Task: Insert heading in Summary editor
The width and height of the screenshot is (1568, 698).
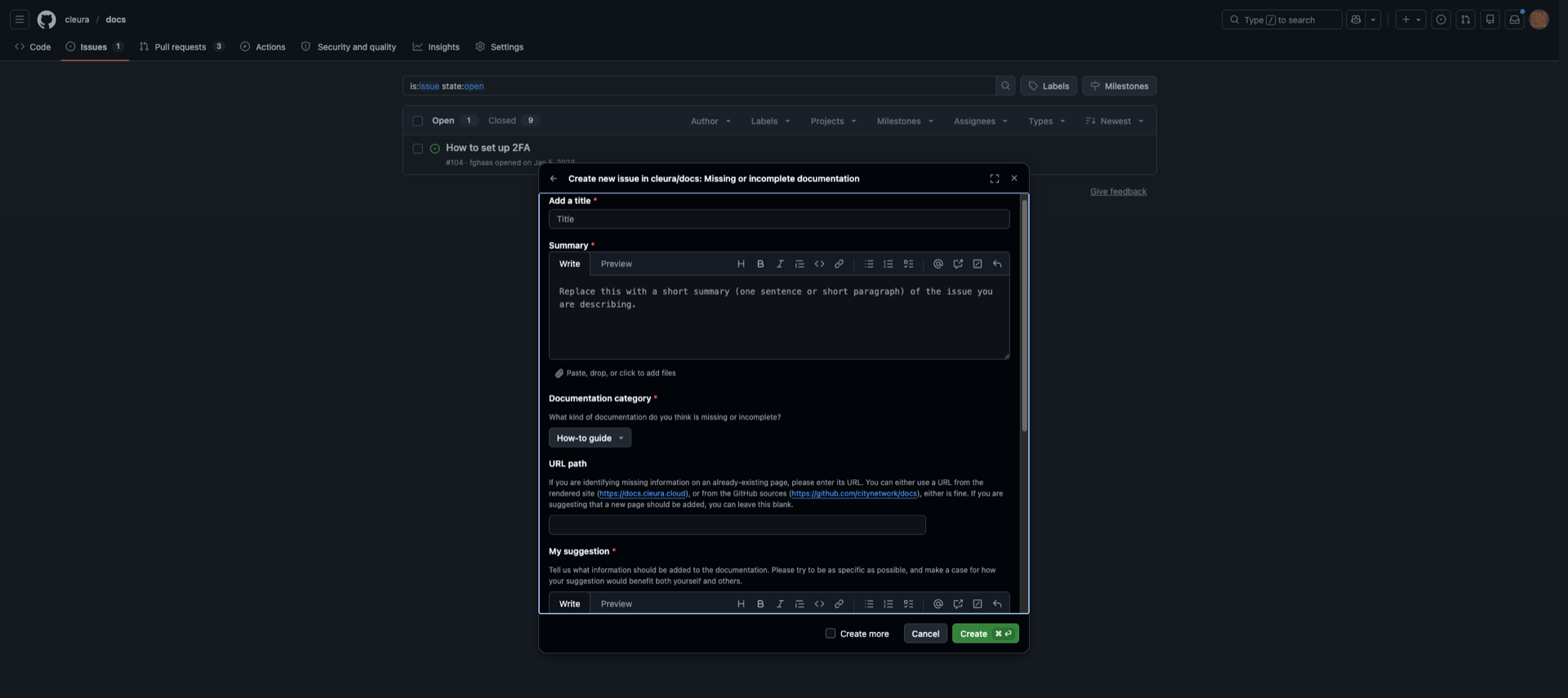Action: tap(741, 265)
